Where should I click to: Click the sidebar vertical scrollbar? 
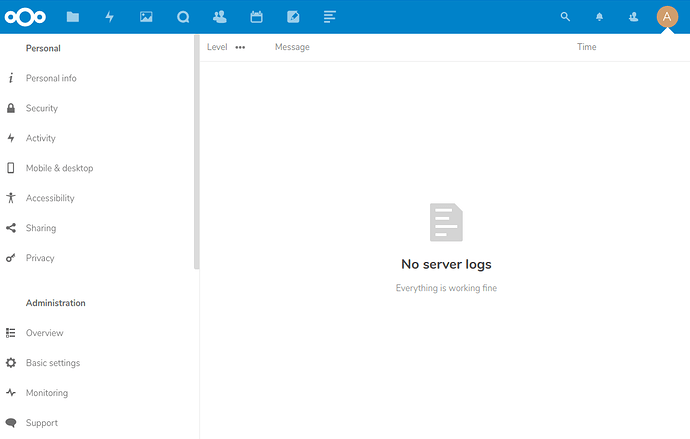[197, 152]
